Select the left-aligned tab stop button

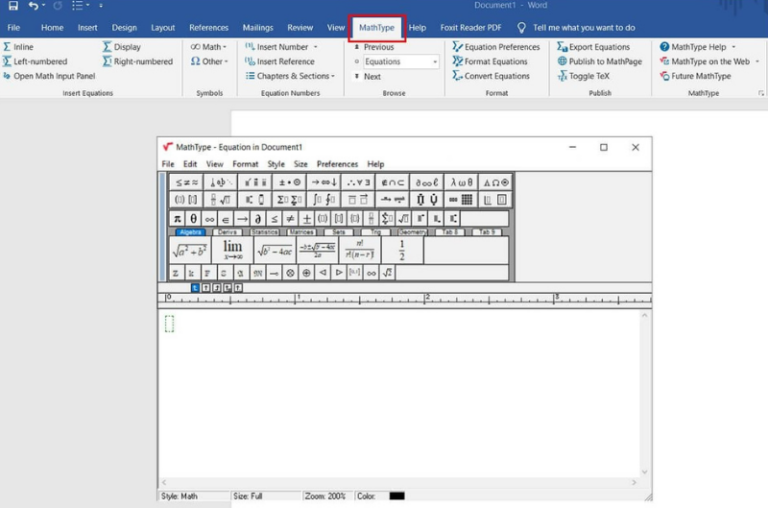(195, 288)
